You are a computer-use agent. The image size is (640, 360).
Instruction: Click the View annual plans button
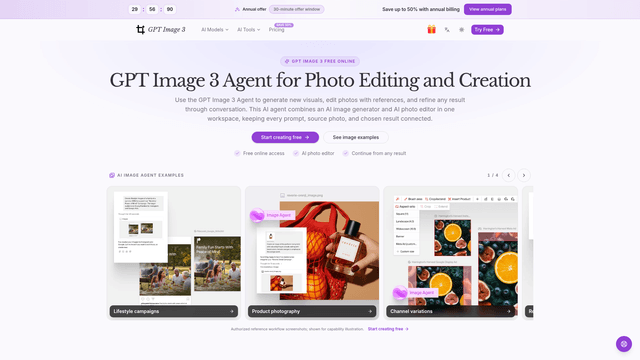pos(487,9)
